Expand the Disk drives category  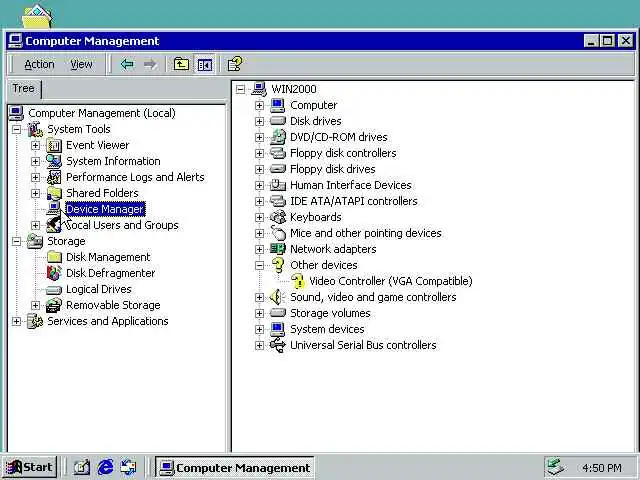(259, 121)
